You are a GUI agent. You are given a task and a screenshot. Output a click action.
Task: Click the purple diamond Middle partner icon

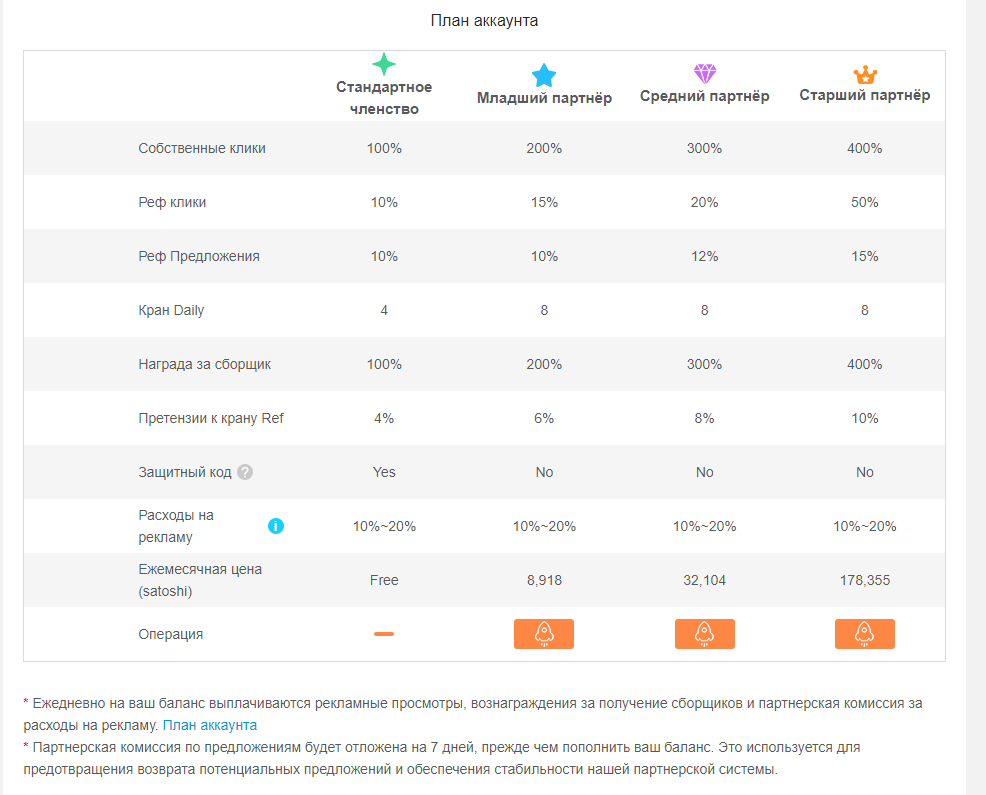(x=705, y=74)
